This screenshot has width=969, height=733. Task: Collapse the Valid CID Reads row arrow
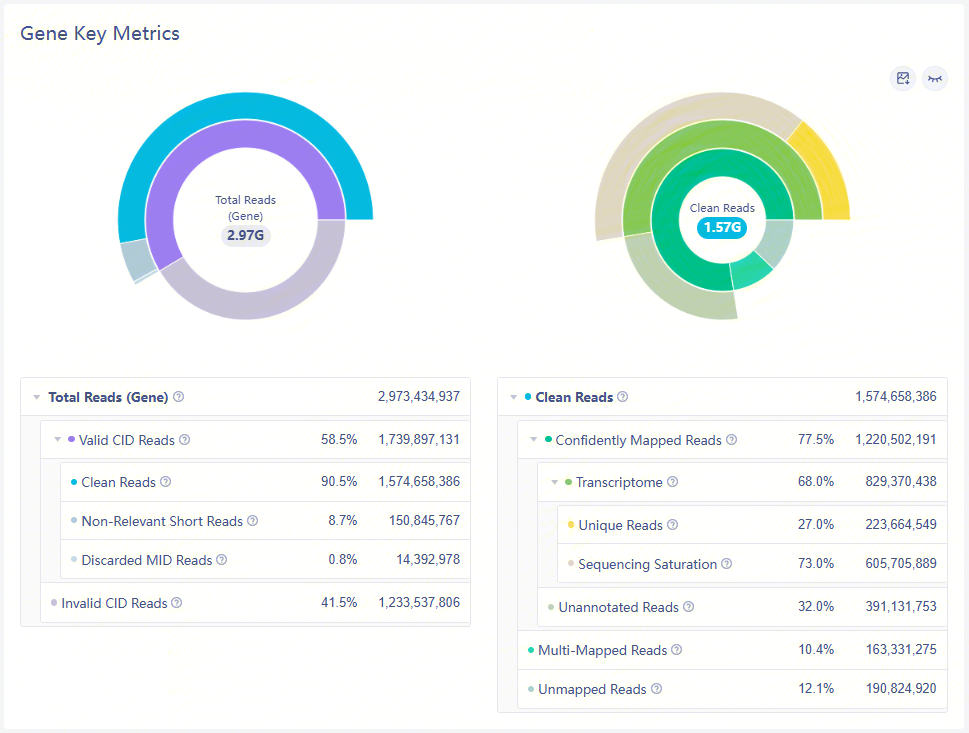57,440
